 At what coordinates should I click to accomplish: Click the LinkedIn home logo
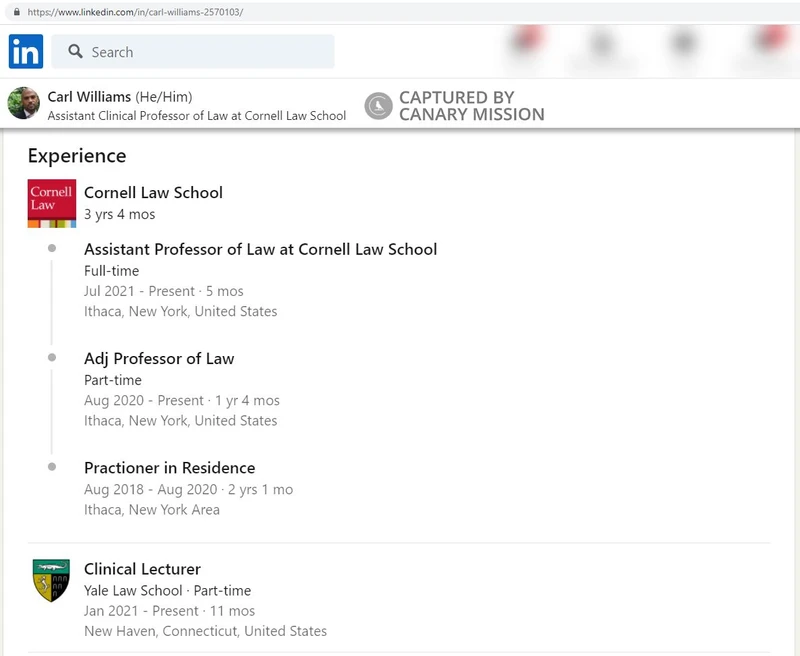pyautogui.click(x=26, y=52)
